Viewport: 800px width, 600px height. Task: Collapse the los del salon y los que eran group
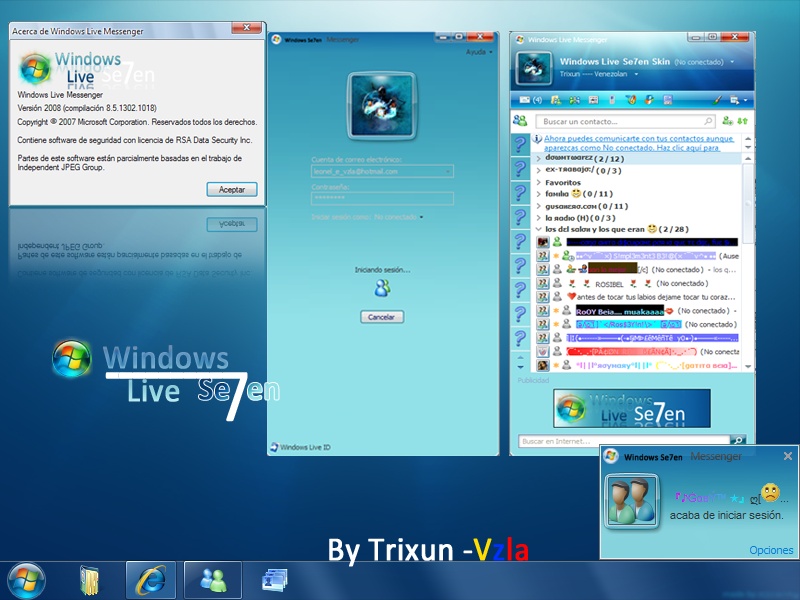(538, 230)
